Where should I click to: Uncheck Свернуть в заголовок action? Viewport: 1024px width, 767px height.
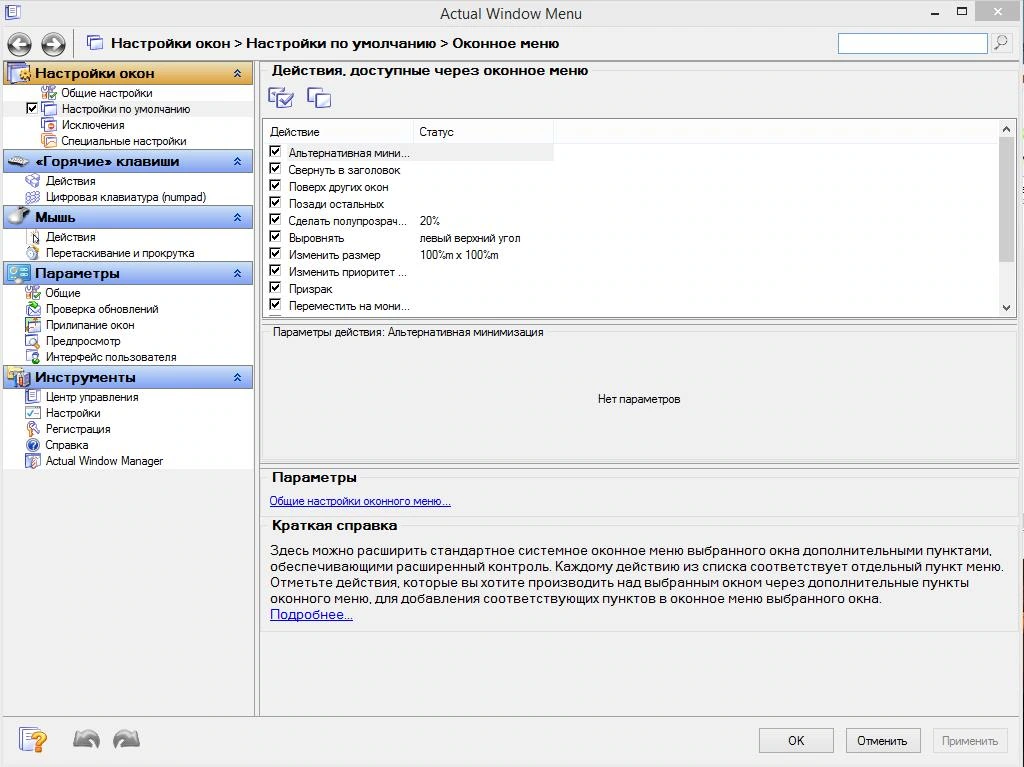click(275, 169)
